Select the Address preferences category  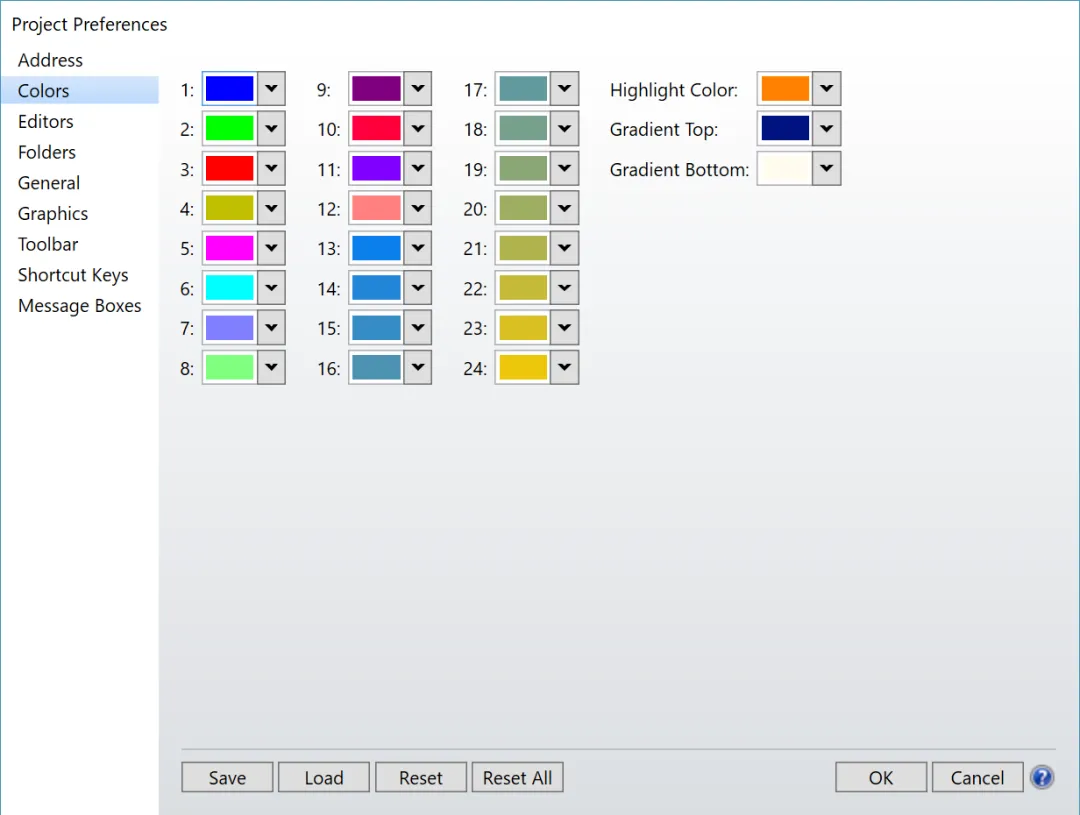coord(50,60)
